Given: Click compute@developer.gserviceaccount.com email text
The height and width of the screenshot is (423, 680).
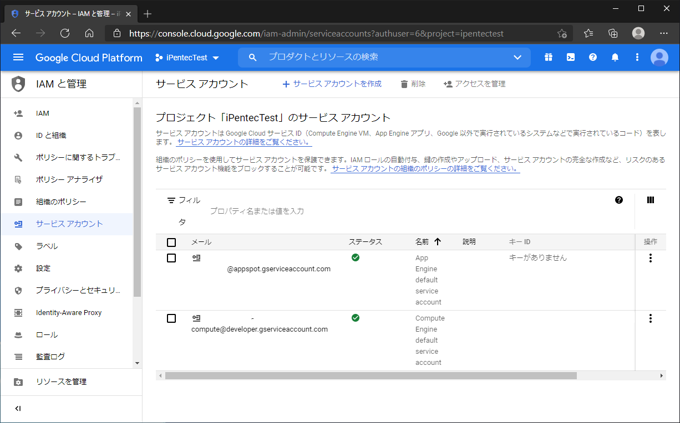Looking at the screenshot, I should 259,329.
